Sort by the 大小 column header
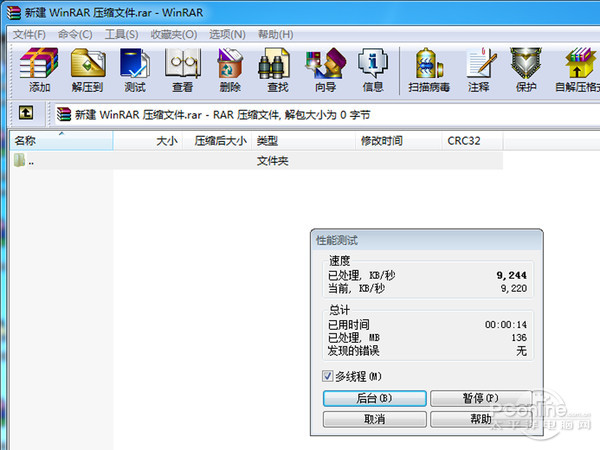Image resolution: width=600 pixels, height=450 pixels. pyautogui.click(x=148, y=141)
